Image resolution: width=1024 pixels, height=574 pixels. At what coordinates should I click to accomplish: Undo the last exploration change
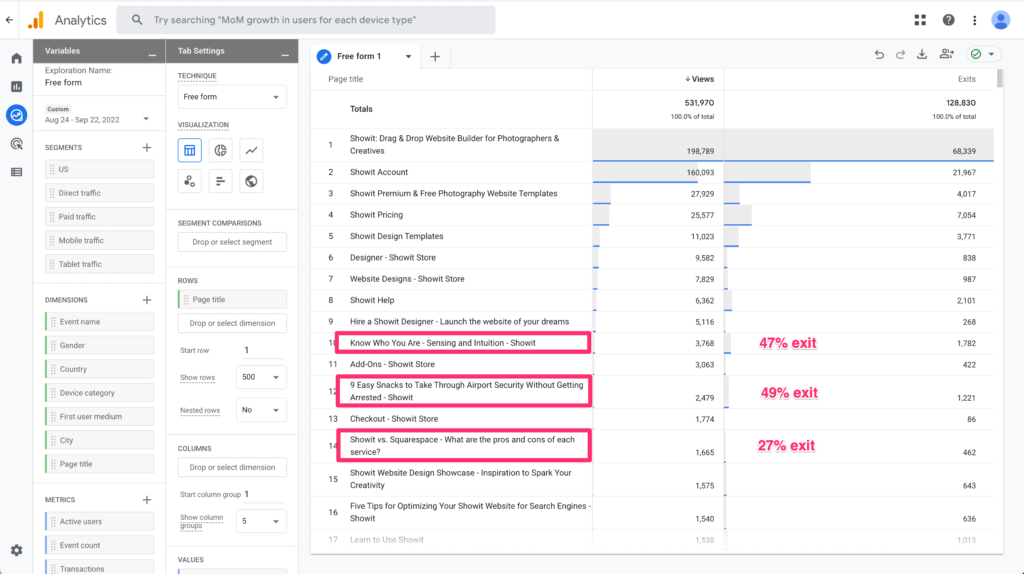[x=879, y=55]
